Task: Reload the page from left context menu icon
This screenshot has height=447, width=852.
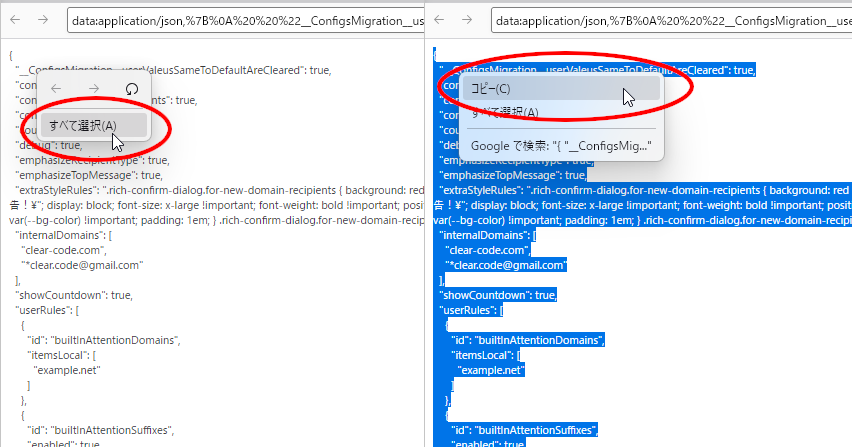Action: tap(131, 89)
